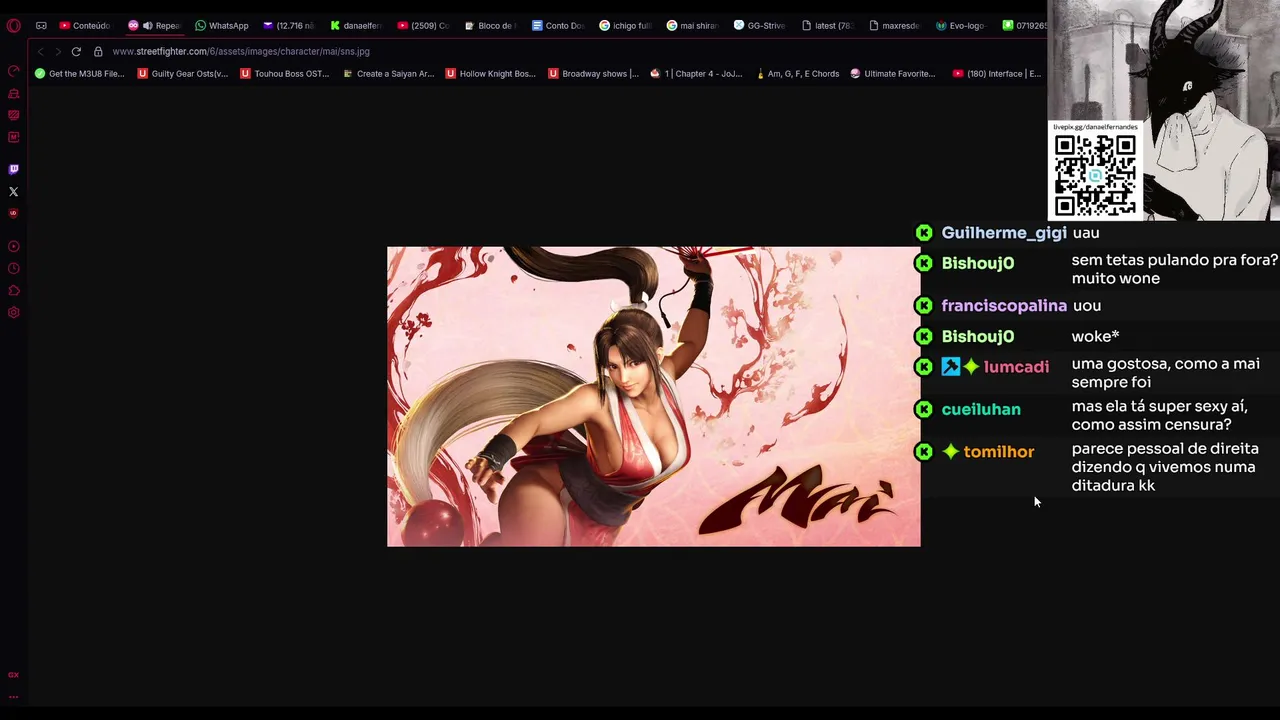This screenshot has width=1280, height=720.
Task: Open bookmark Am, G, F, E Chords
Action: (x=797, y=74)
